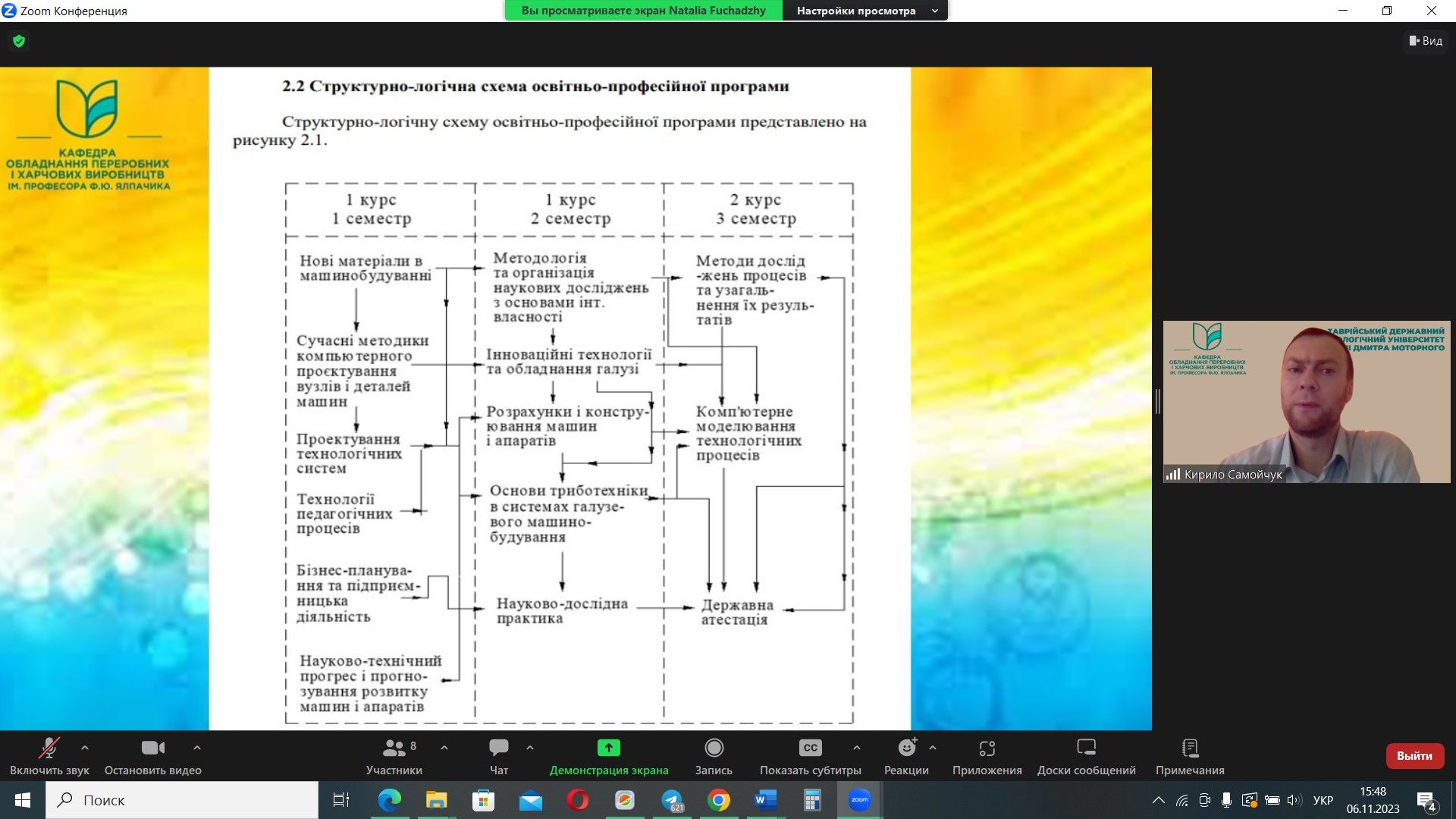
Task: Click Кирило Самойчук video thumbnail
Action: coord(1306,402)
